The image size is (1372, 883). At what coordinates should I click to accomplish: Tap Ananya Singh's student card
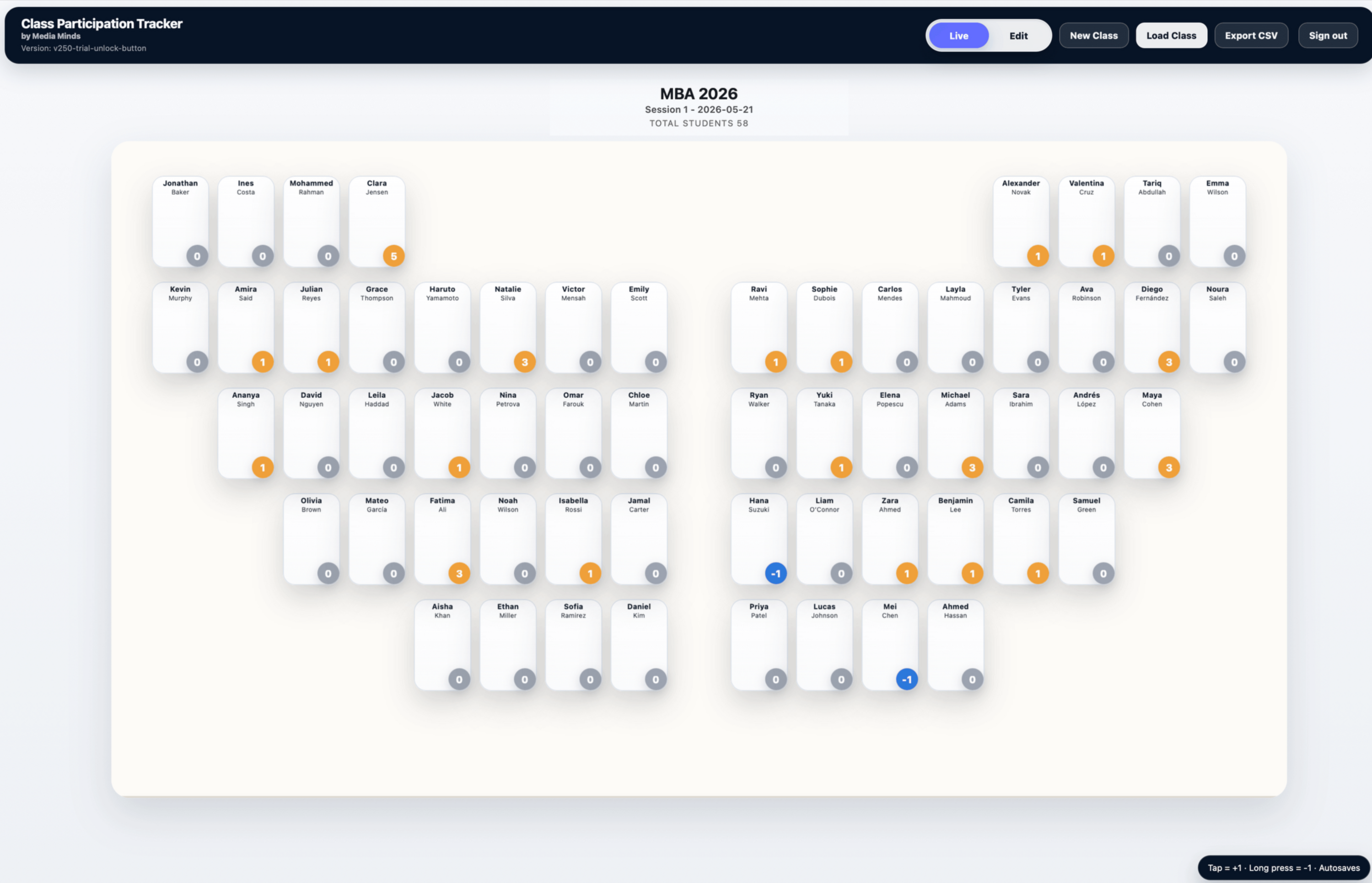(x=246, y=433)
